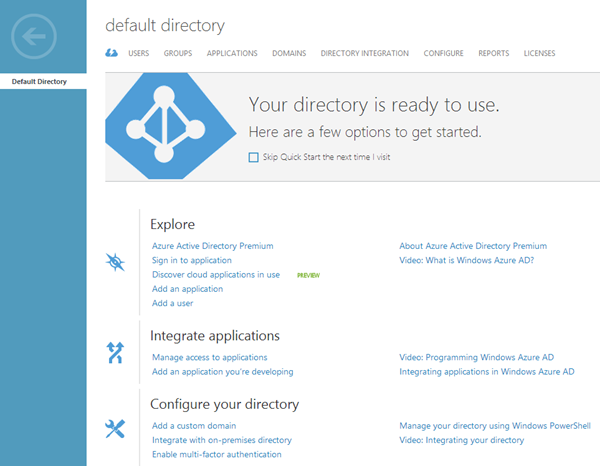
Task: Open Integrating applications in Windows Azure AD
Action: point(487,372)
